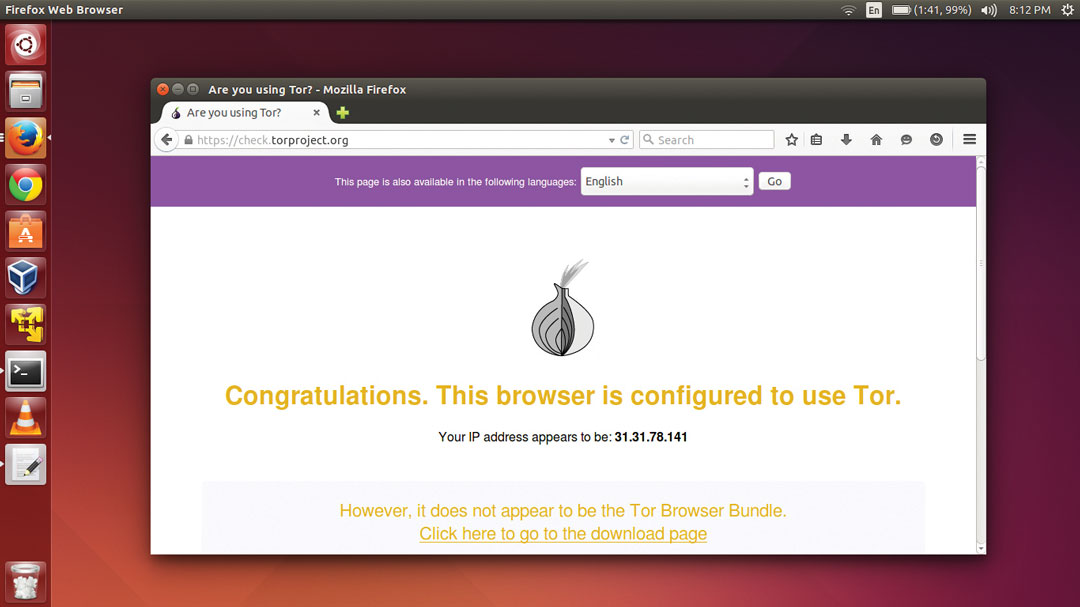Open the Trash in the launcher
Viewport: 1080px width, 607px height.
[25, 582]
